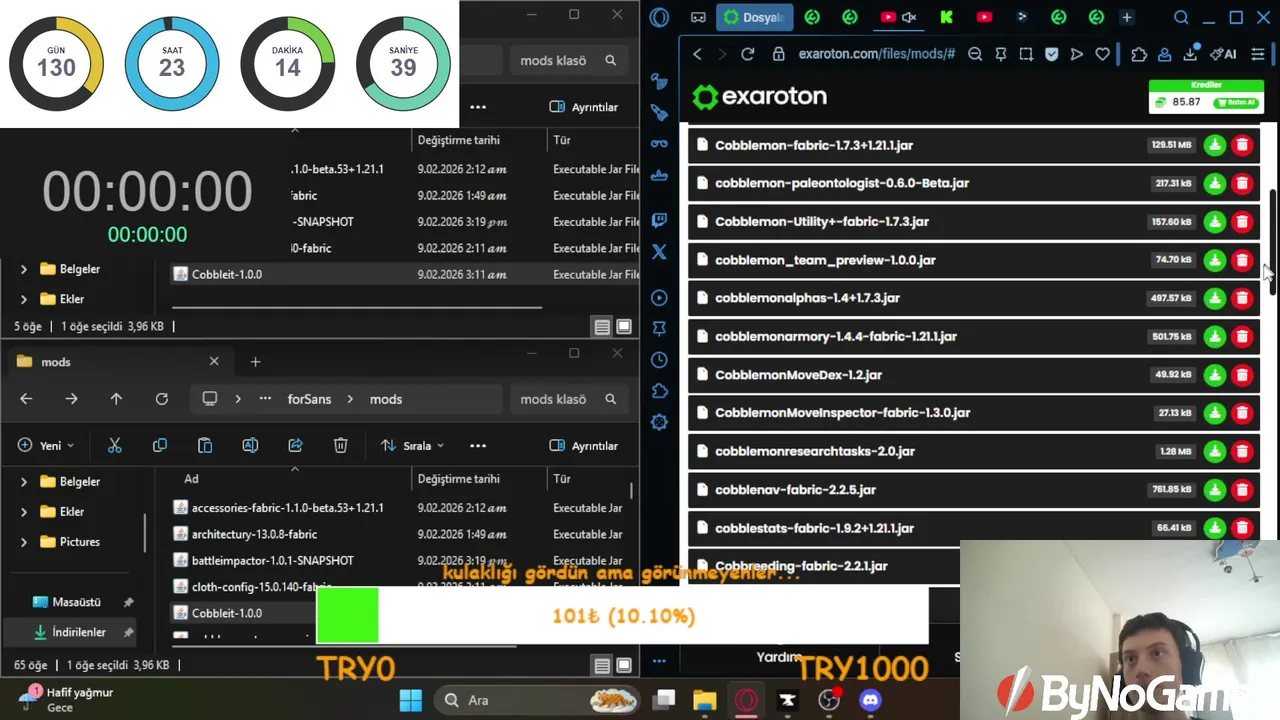This screenshot has width=1280, height=720.
Task: Open a new browser tab
Action: (1127, 17)
